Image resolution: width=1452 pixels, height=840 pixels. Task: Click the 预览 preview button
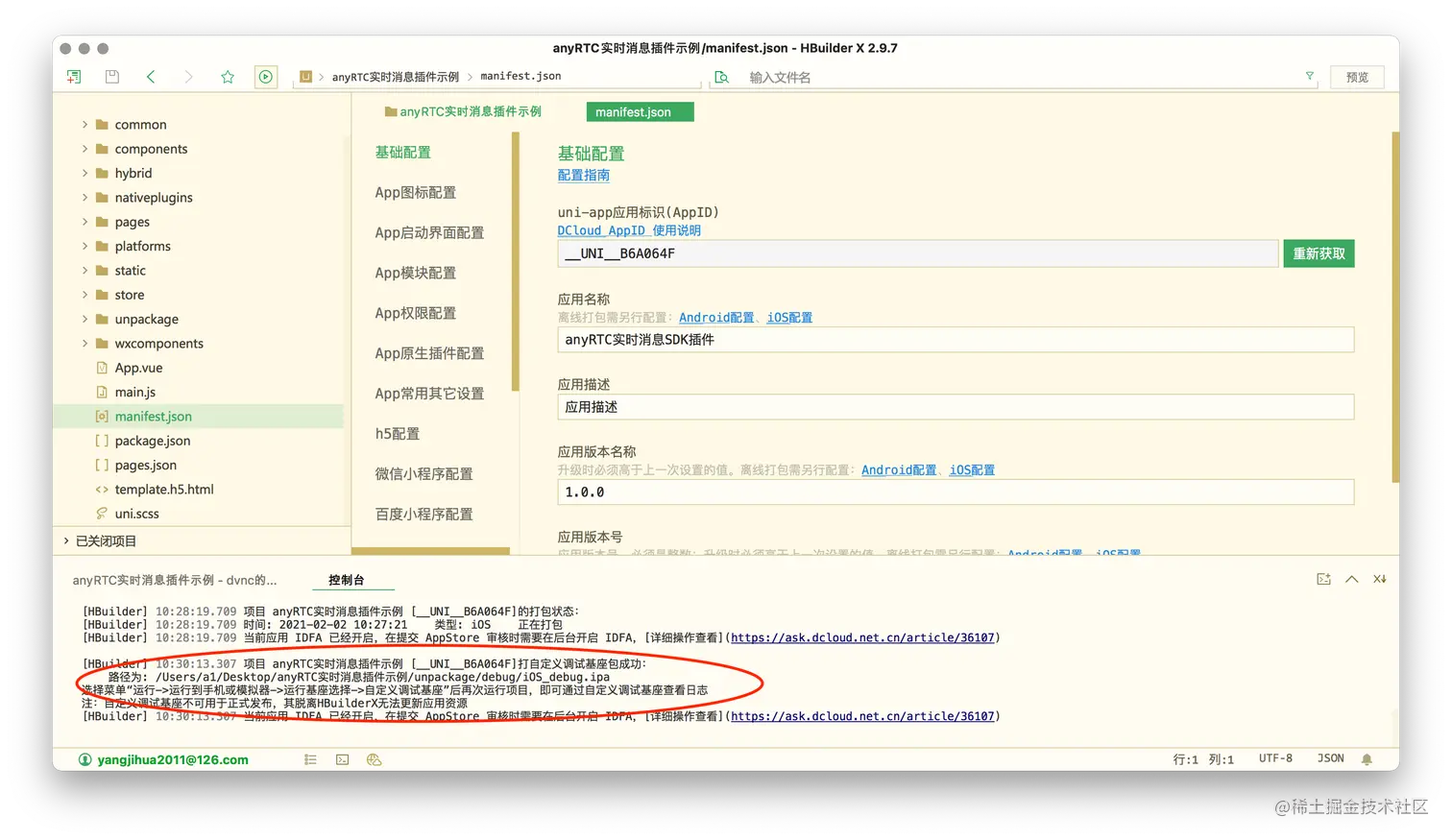[1357, 77]
